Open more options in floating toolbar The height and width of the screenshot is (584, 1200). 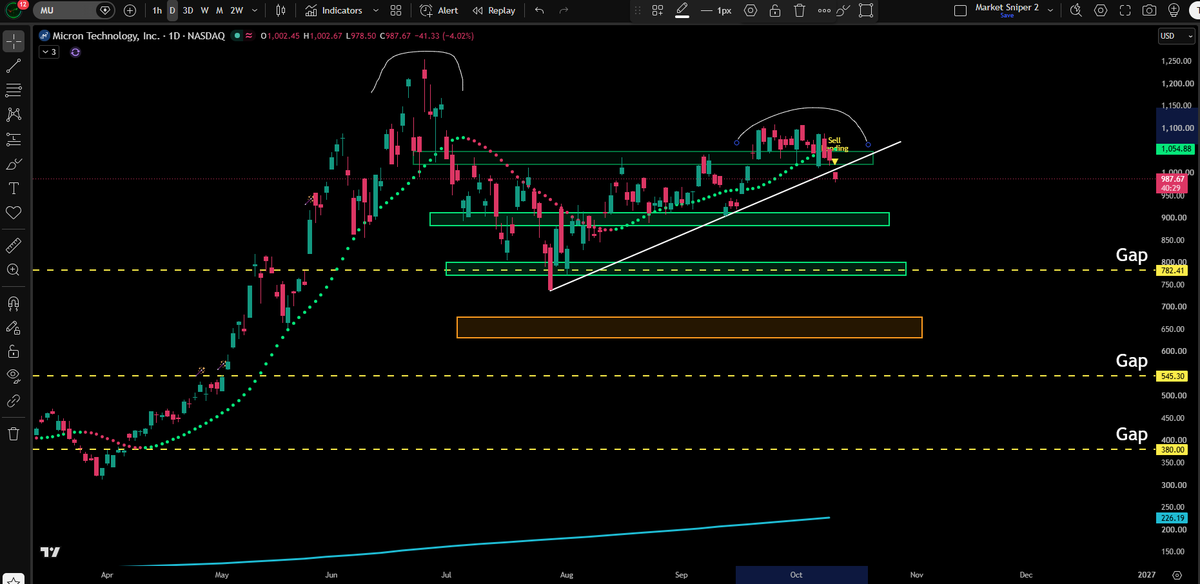(823, 10)
